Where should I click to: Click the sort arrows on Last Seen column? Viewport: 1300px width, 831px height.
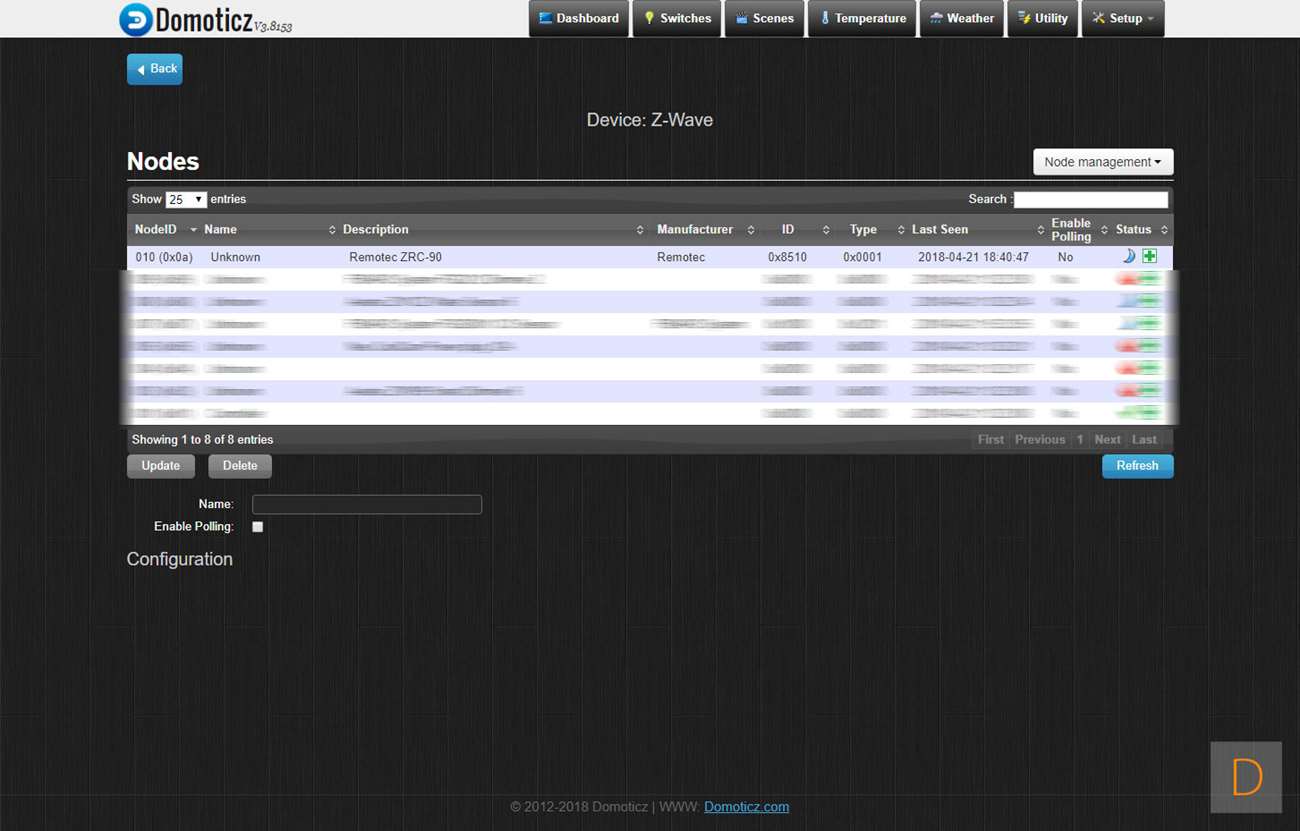coord(1034,230)
